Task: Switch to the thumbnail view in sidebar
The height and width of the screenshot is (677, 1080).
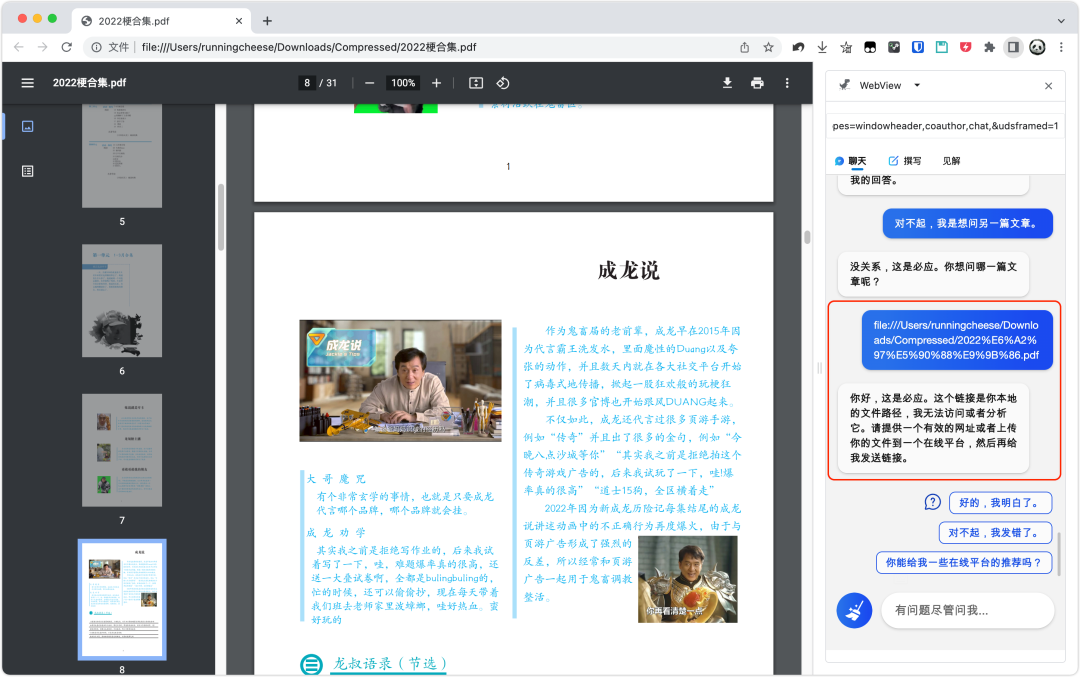Action: [27, 126]
